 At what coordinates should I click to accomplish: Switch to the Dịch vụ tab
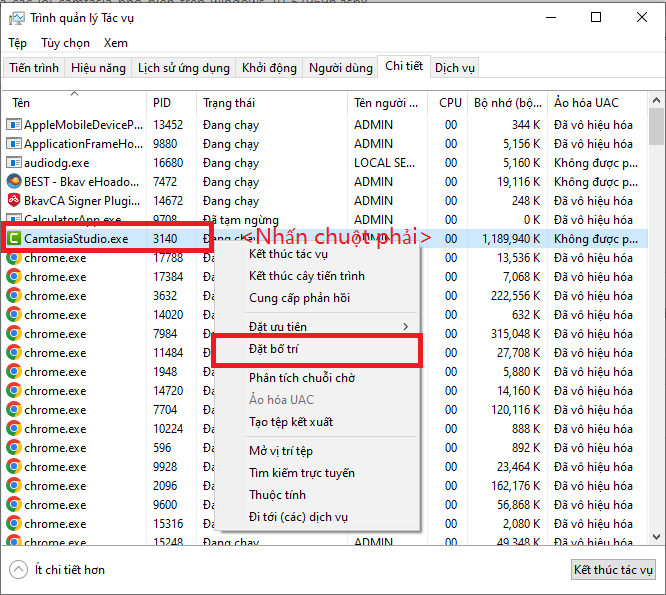(x=454, y=68)
